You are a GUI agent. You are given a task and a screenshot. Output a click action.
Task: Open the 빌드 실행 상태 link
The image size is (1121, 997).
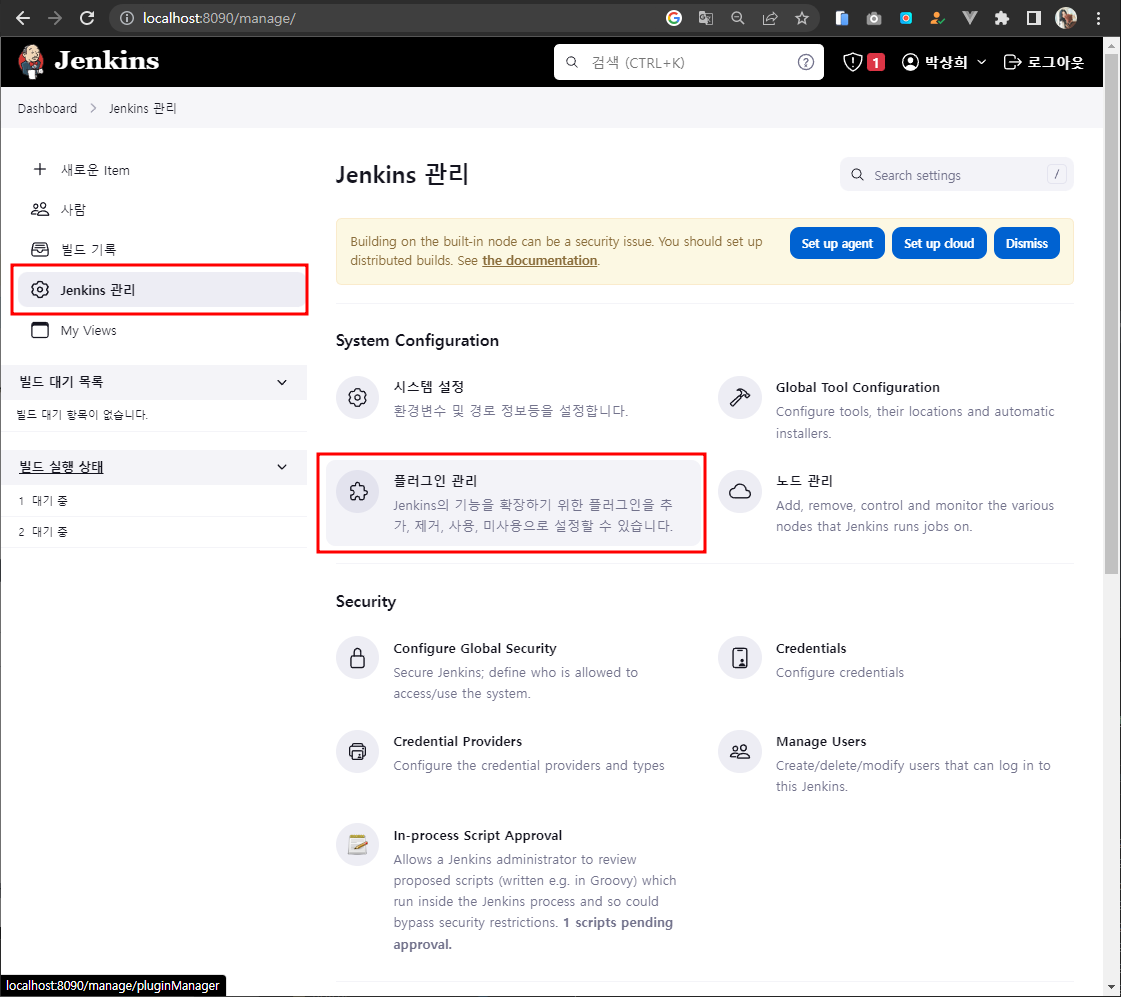pyautogui.click(x=61, y=467)
